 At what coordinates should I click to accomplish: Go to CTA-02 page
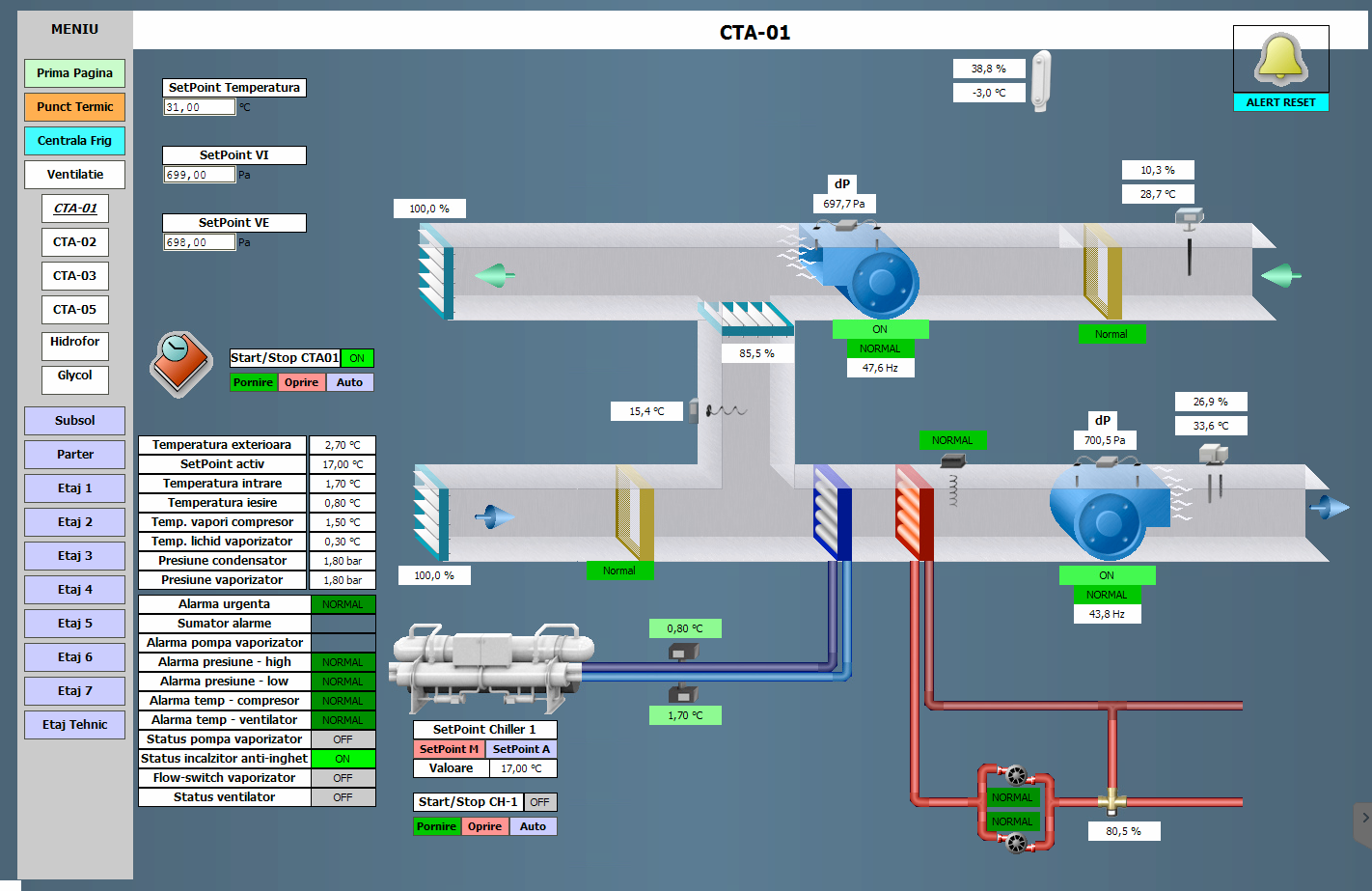[75, 242]
